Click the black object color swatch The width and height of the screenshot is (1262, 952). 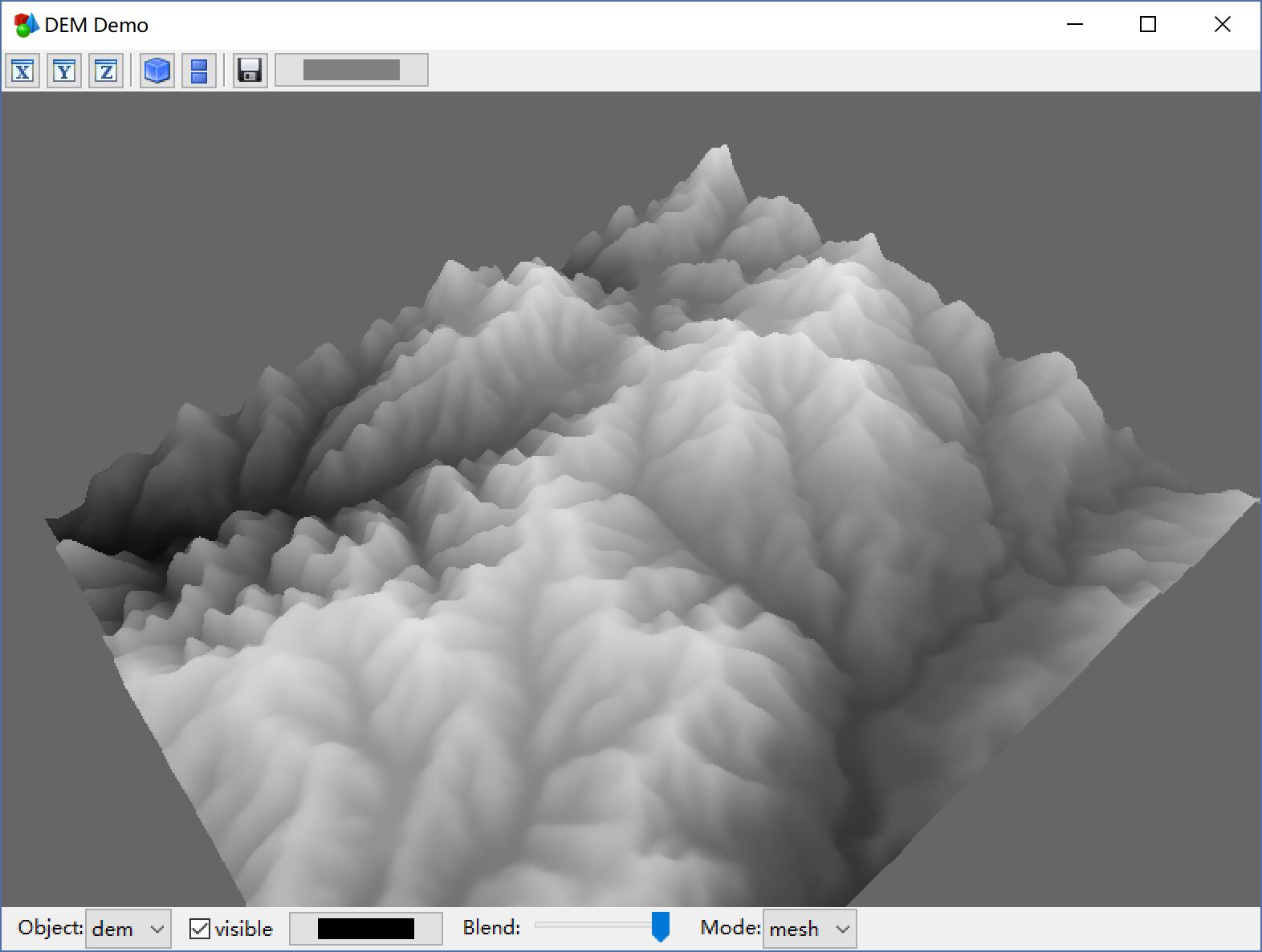365,929
